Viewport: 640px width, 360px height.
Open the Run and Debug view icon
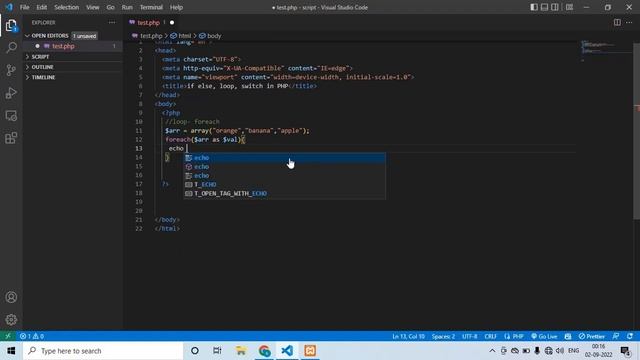coord(11,93)
